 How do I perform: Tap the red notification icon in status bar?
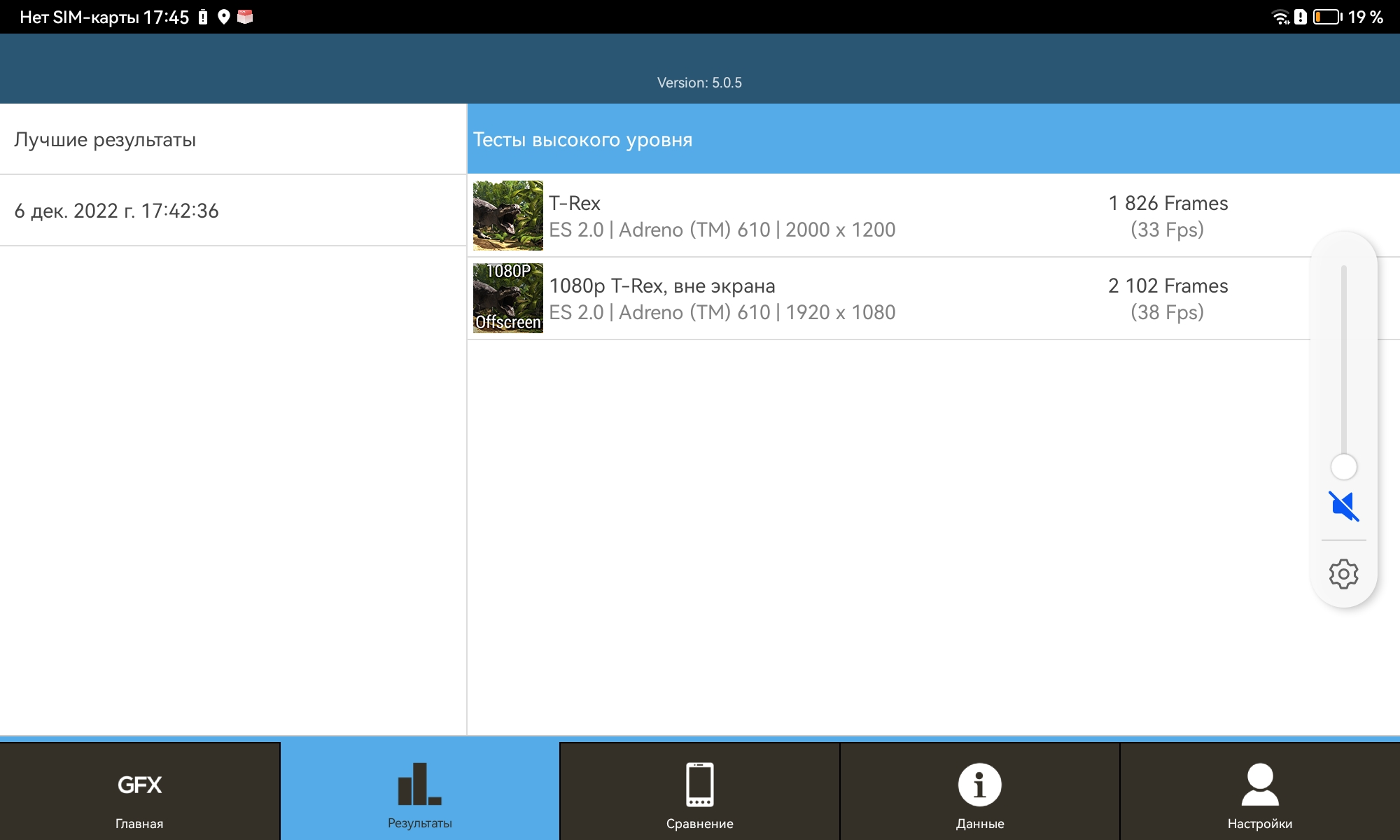(245, 17)
